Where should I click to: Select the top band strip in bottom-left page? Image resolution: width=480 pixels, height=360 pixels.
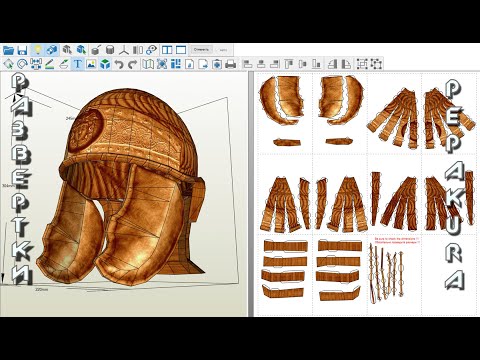point(286,246)
